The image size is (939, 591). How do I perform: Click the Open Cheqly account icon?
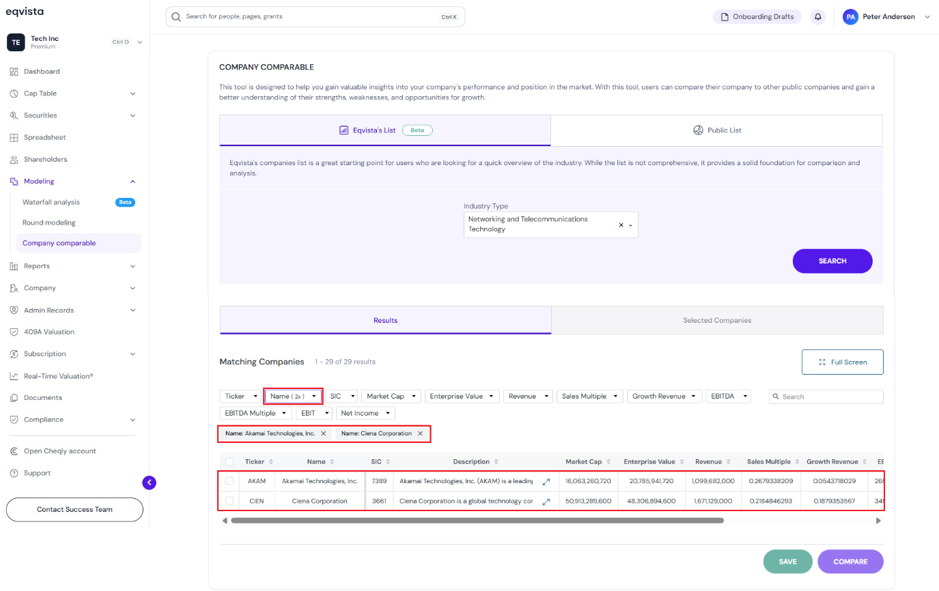14,451
